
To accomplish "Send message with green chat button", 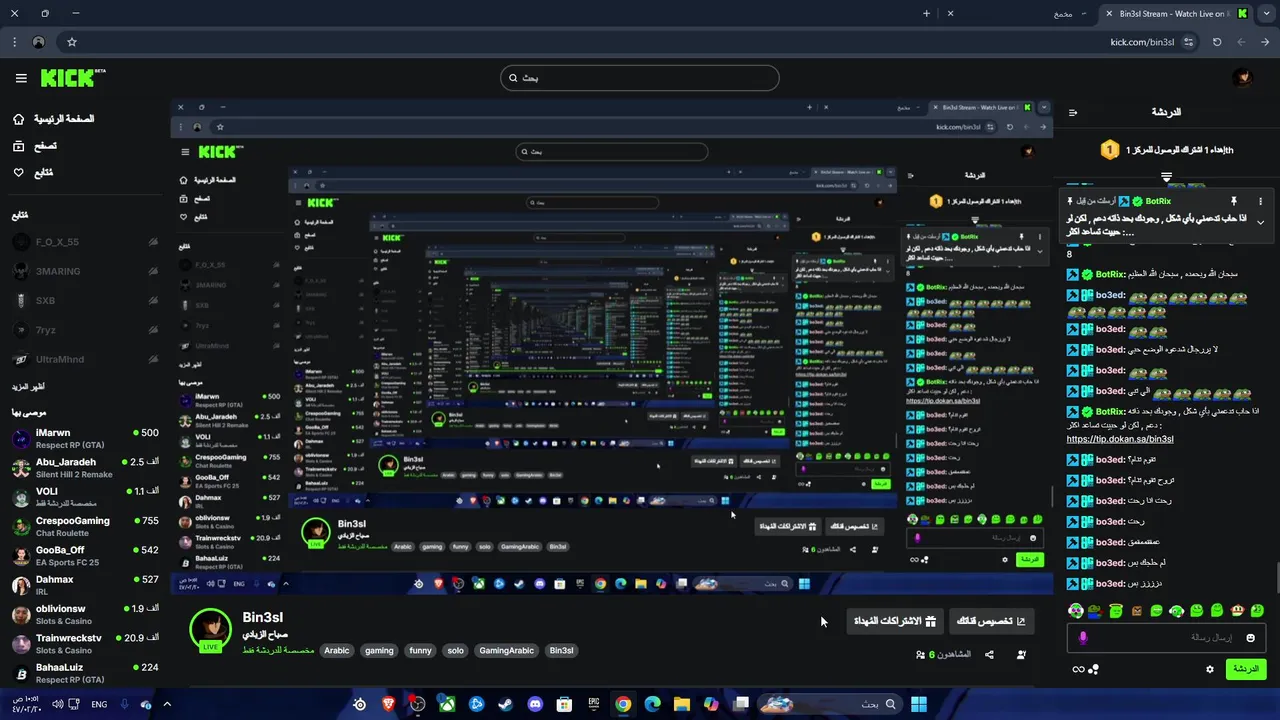I will click(1245, 669).
